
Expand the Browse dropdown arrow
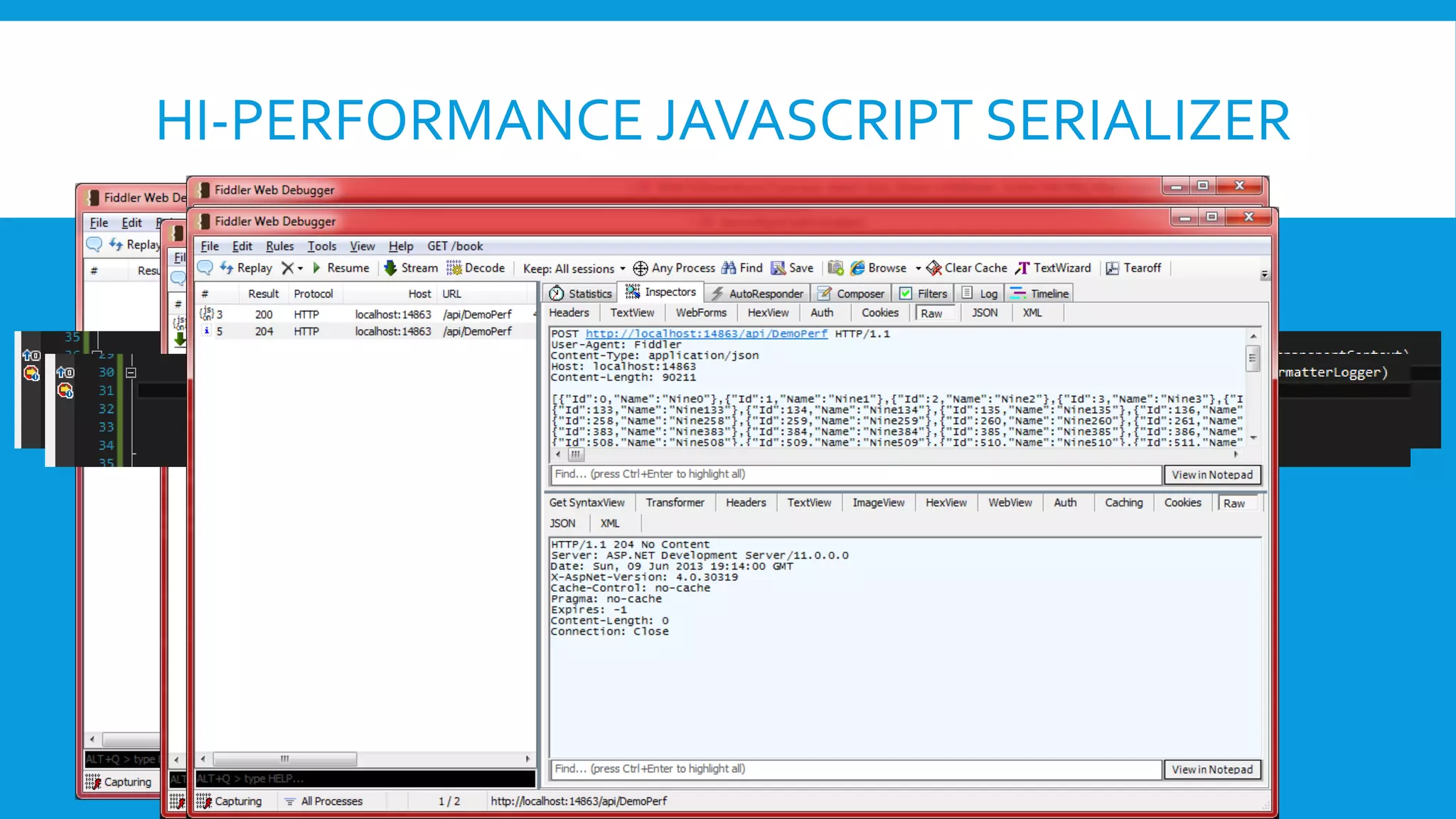[918, 269]
